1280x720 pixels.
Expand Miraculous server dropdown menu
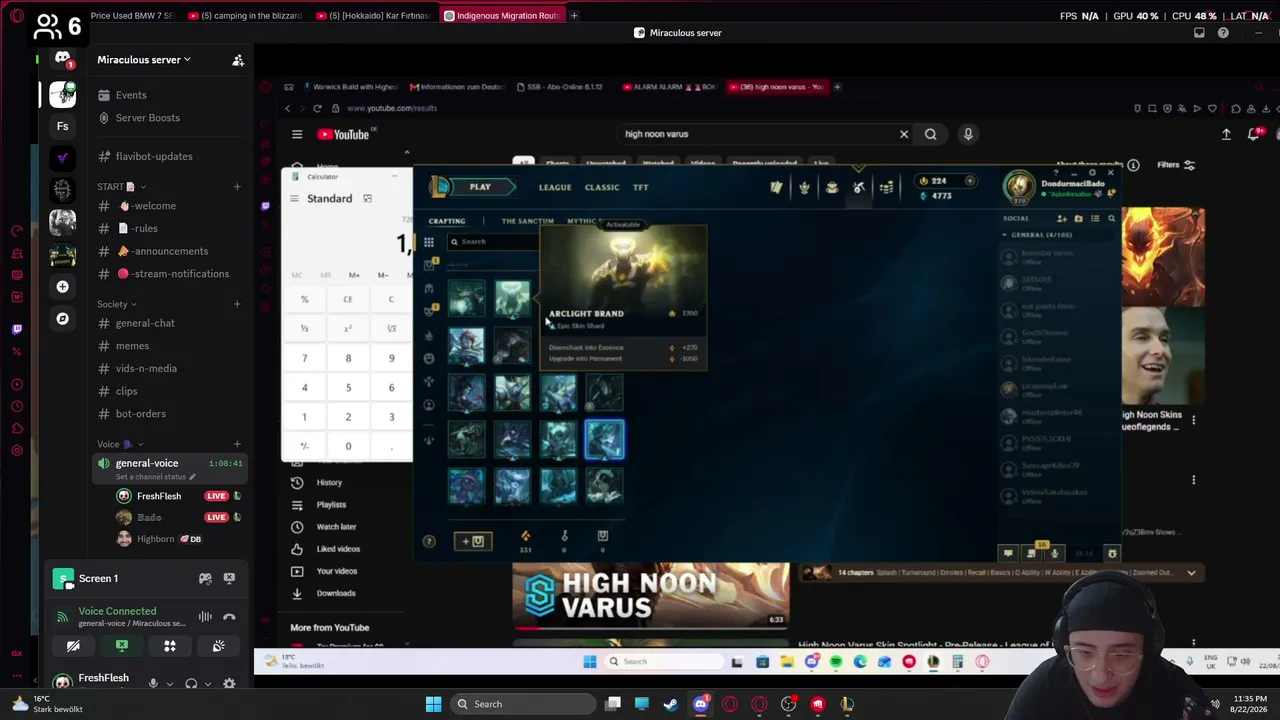144,60
